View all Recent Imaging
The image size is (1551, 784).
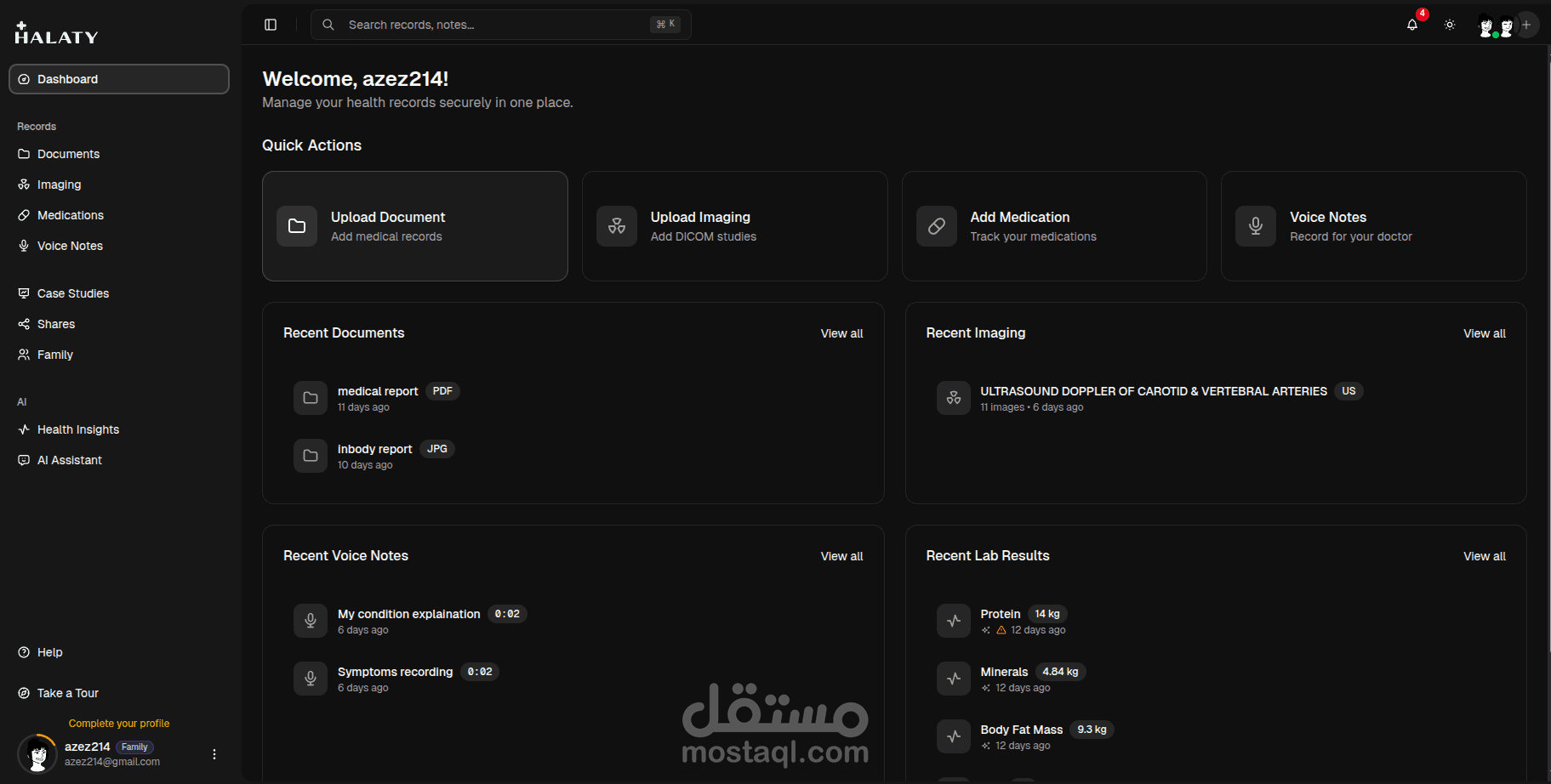tap(1485, 333)
